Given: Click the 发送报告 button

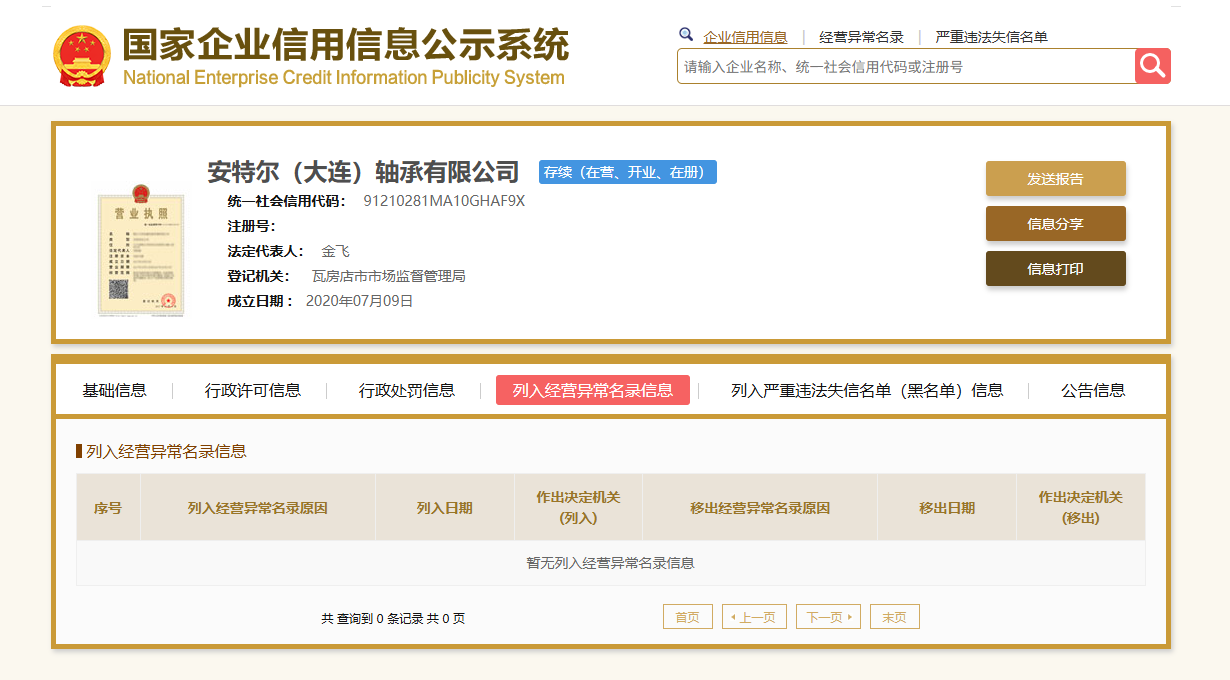Looking at the screenshot, I should [x=1055, y=178].
